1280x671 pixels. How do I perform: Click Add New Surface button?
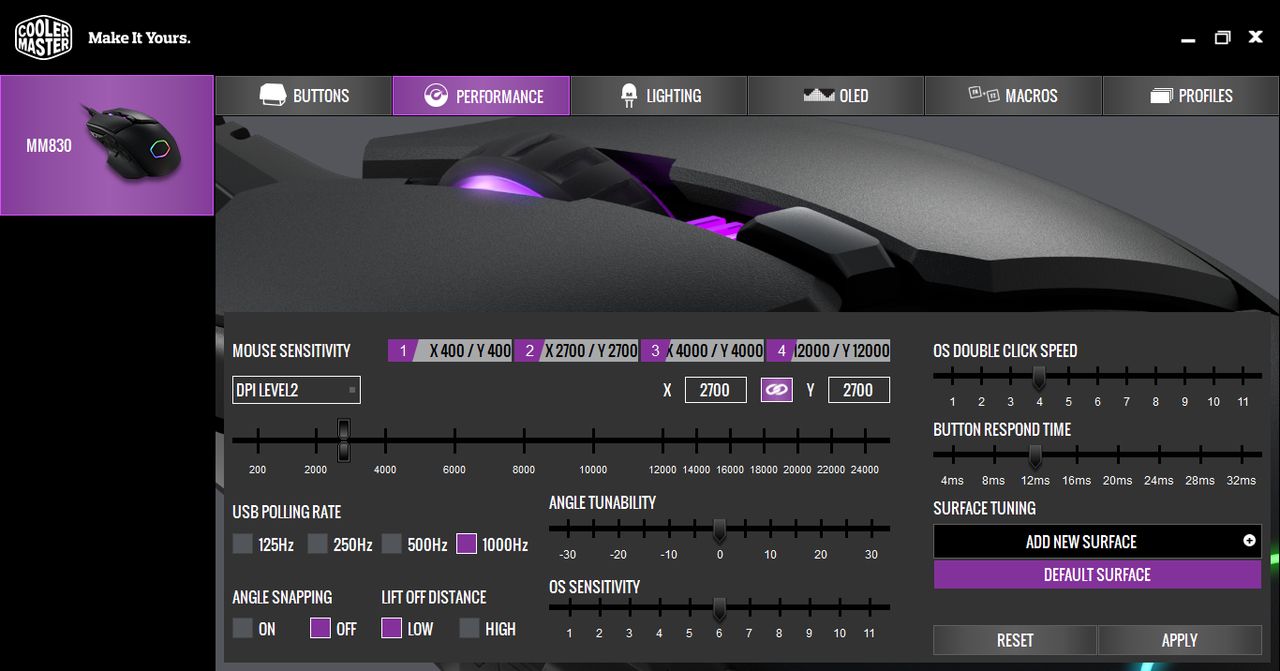click(1097, 541)
